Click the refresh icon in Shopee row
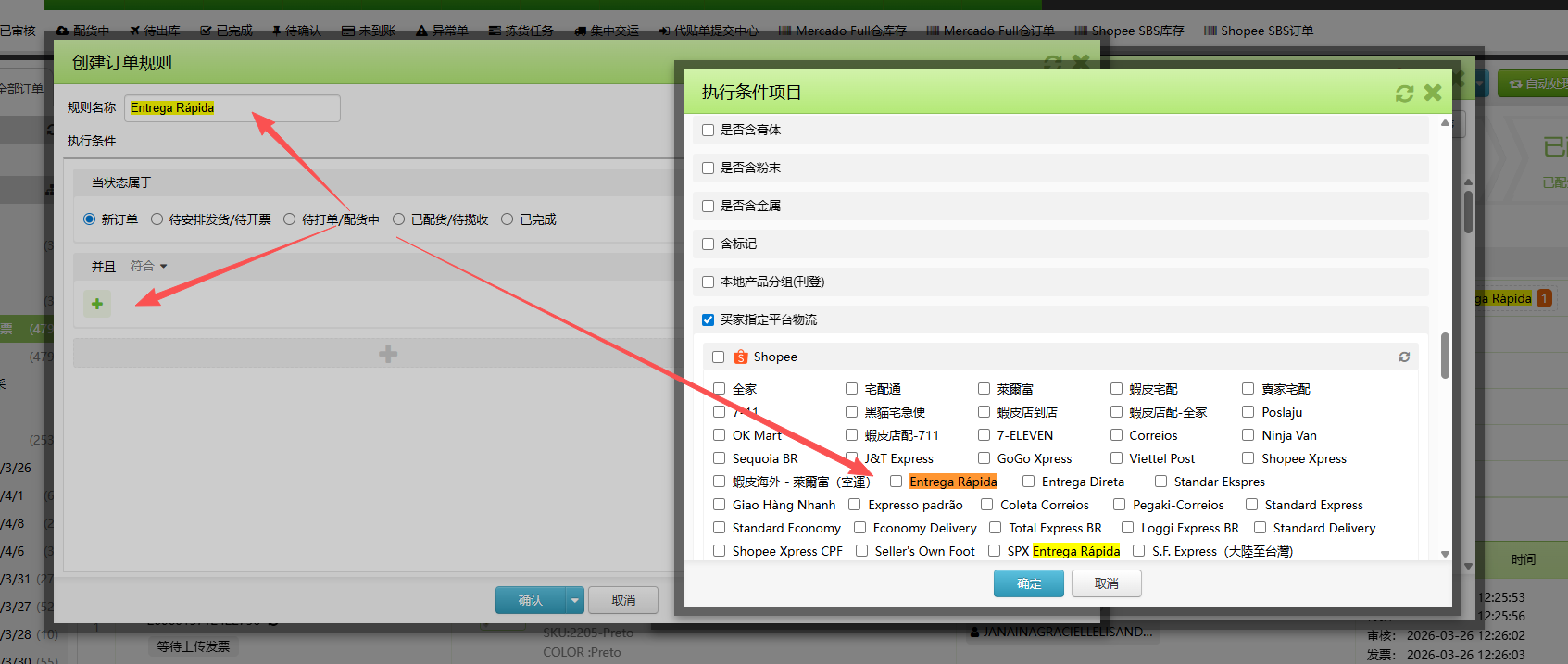 [1404, 357]
